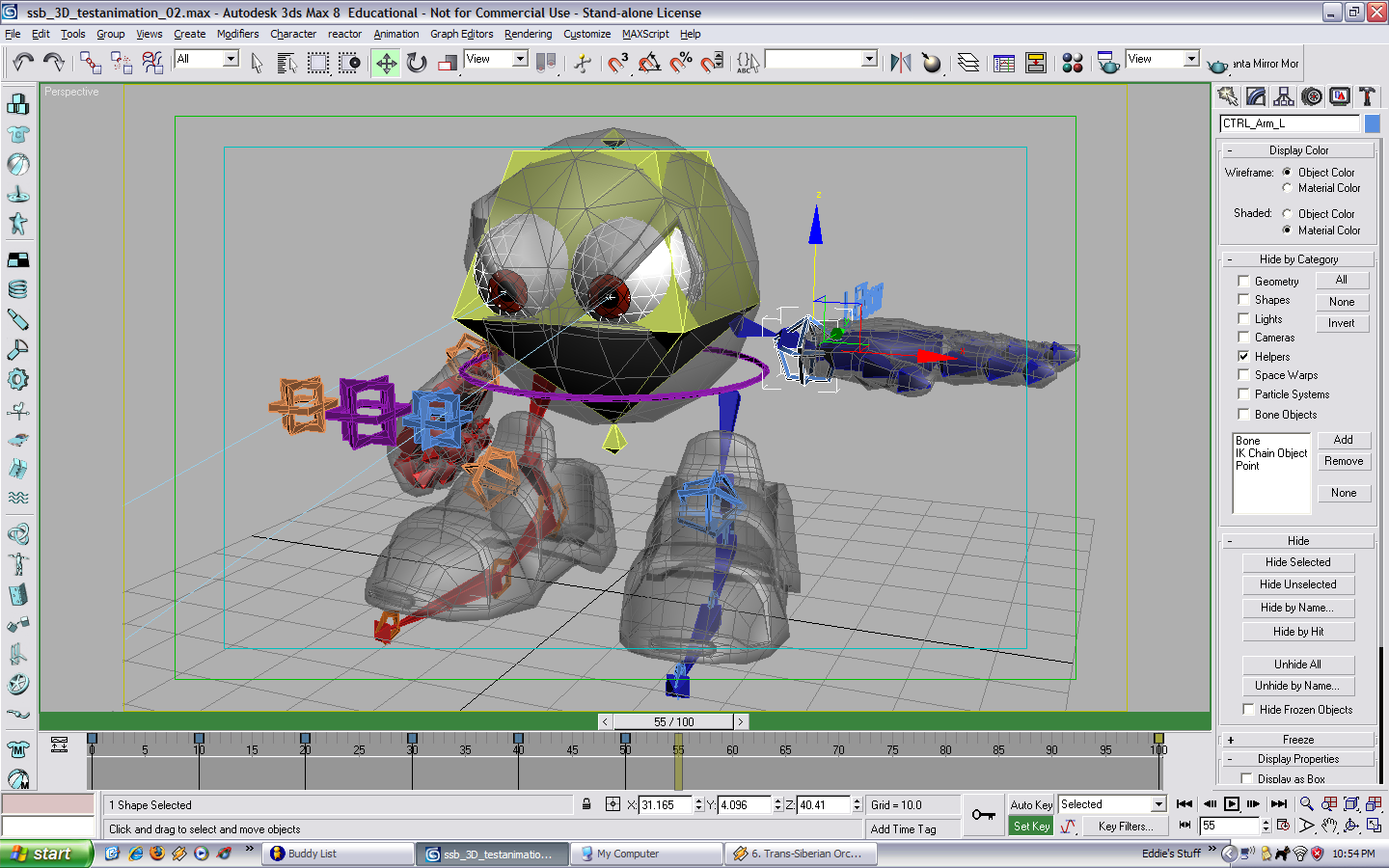1389x868 pixels.
Task: Toggle the Angle Snap icon
Action: pyautogui.click(x=650, y=64)
